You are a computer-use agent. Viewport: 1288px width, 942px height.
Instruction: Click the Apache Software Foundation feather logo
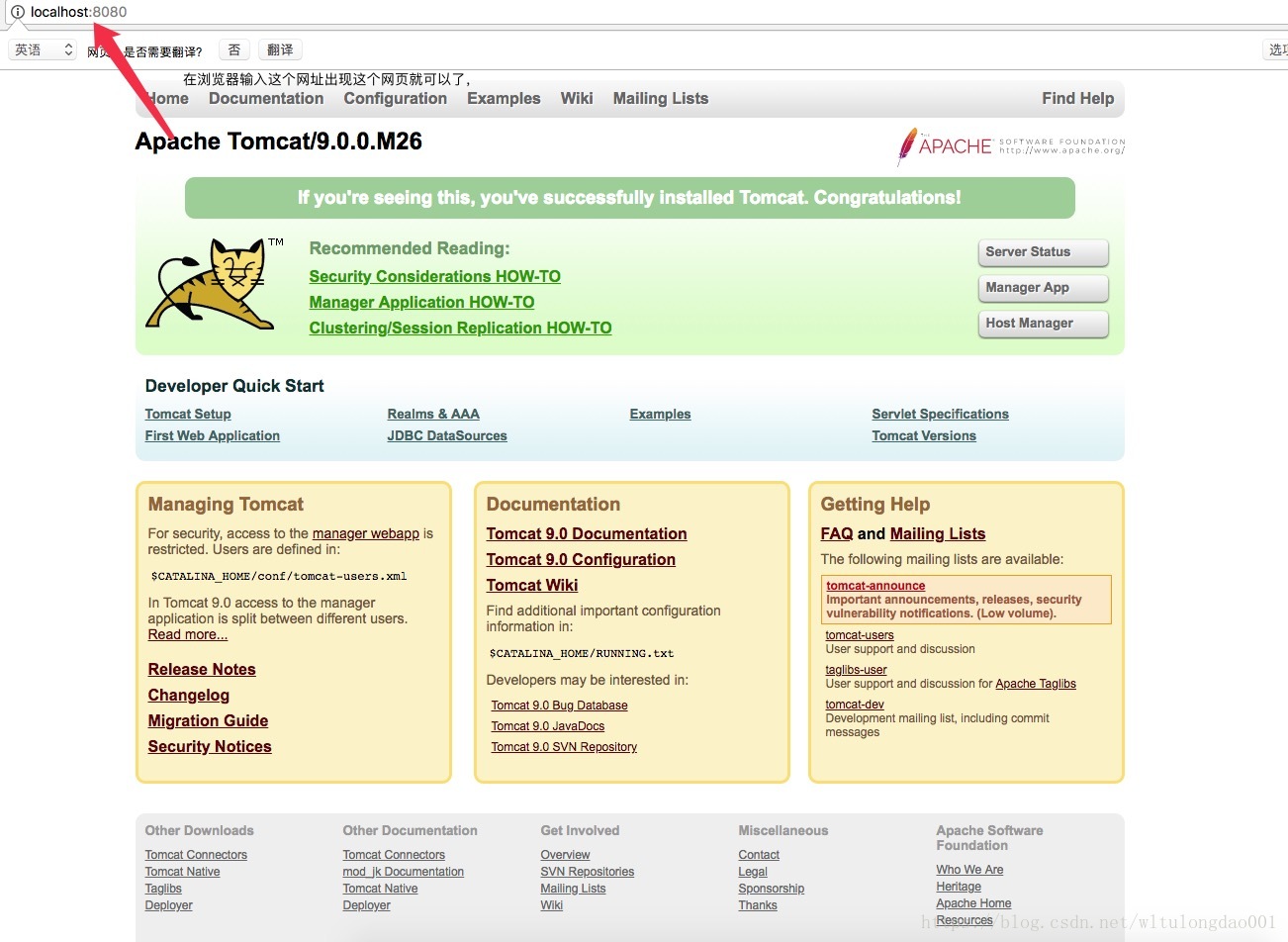(x=1011, y=146)
